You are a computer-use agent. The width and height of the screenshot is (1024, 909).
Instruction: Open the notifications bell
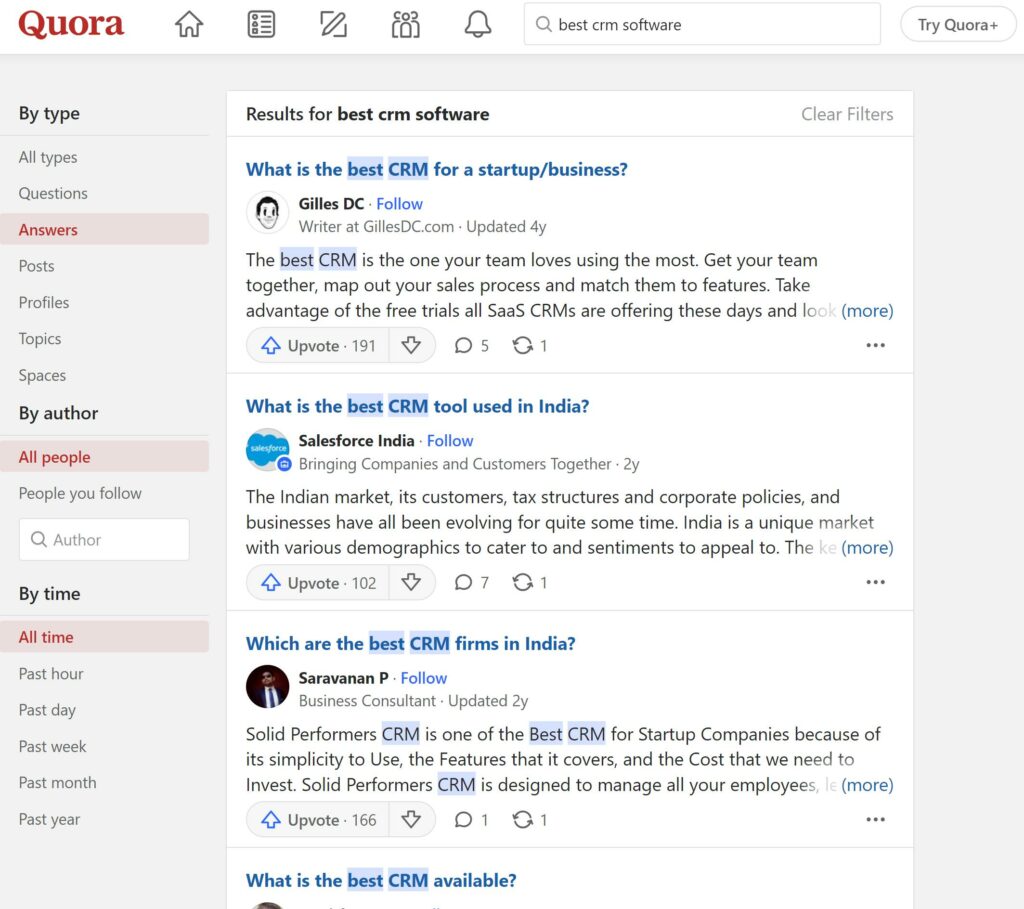click(477, 24)
